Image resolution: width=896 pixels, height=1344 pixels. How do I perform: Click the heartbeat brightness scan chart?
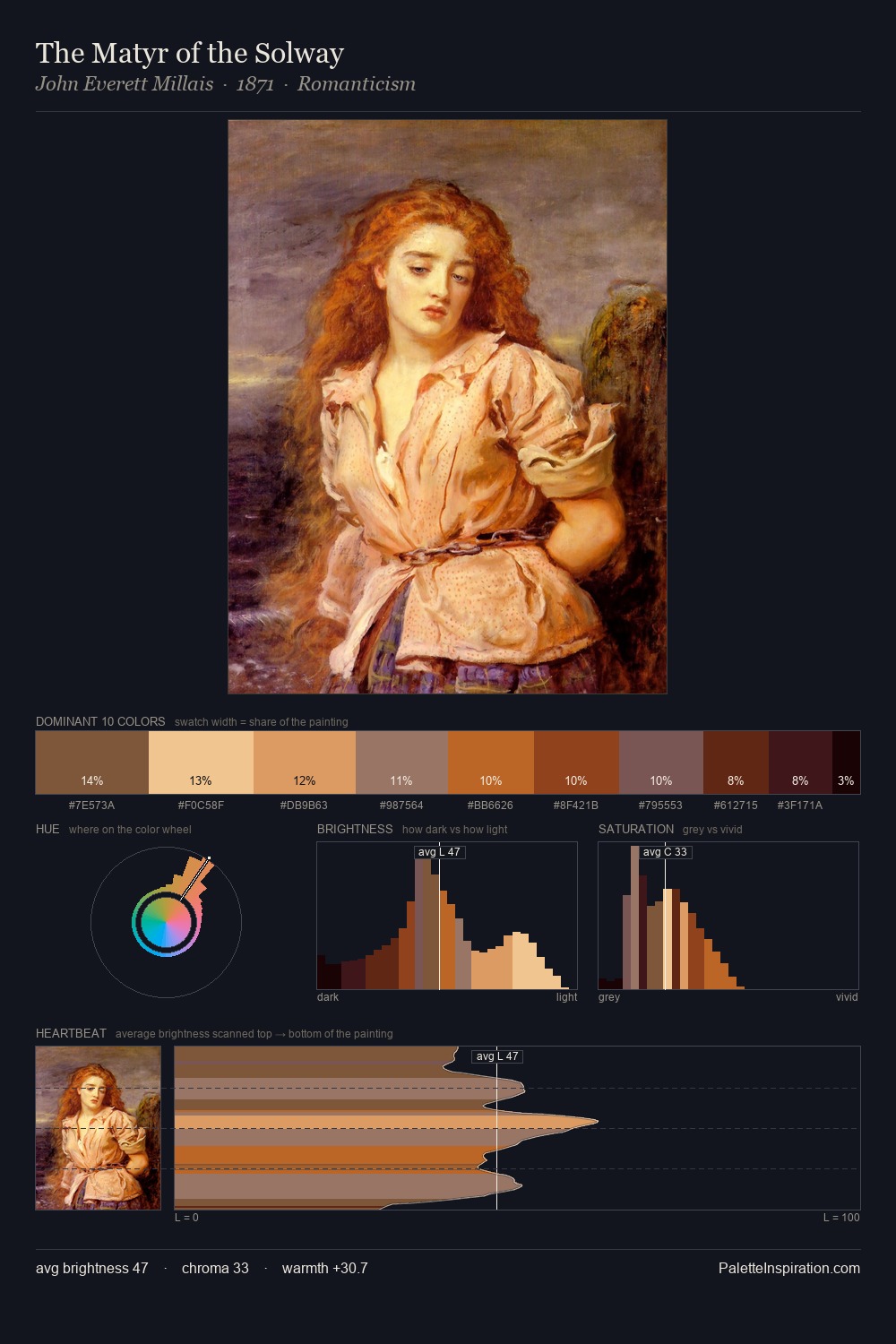tap(517, 1128)
